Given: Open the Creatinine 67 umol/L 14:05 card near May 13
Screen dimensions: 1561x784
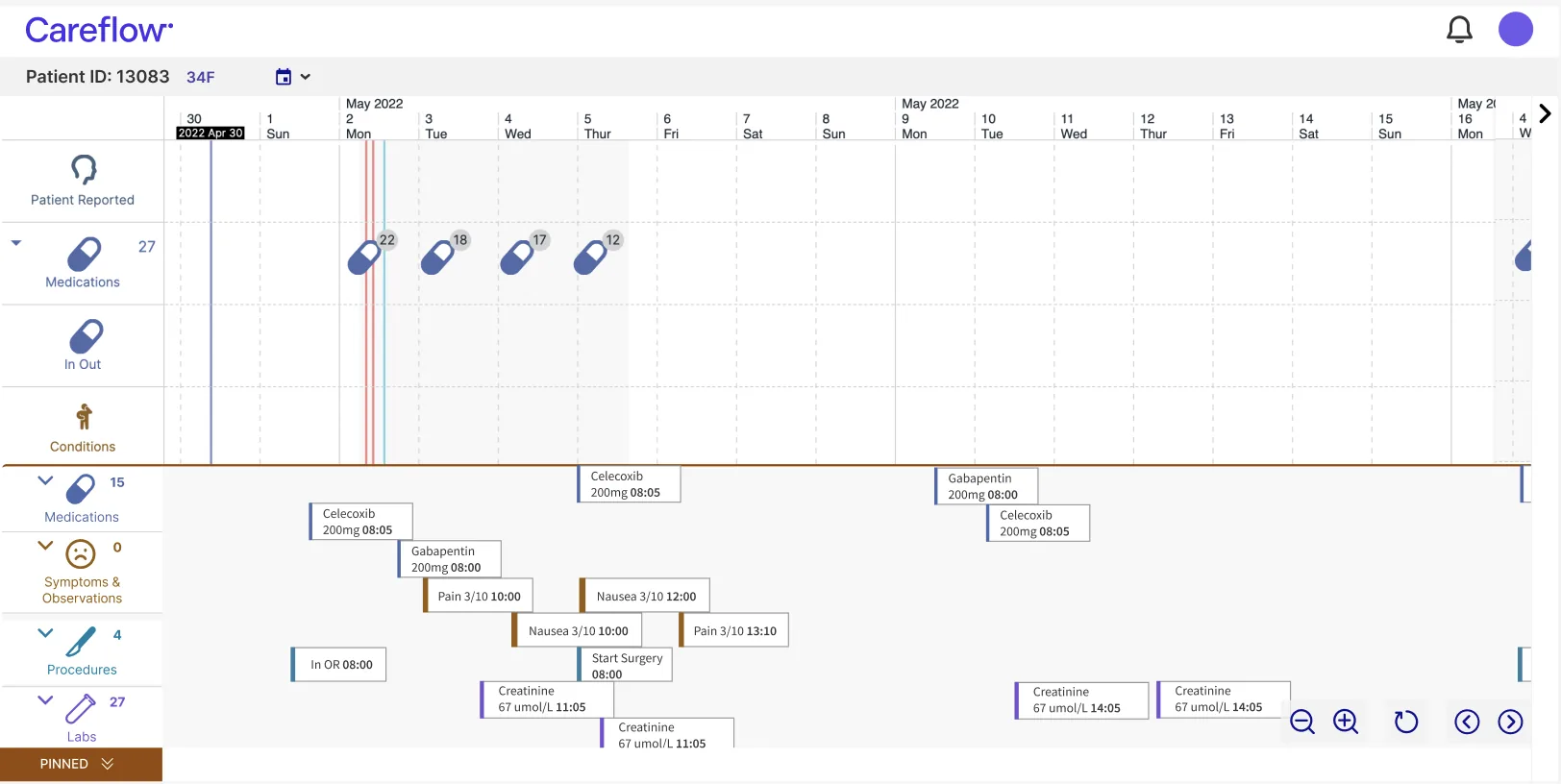Looking at the screenshot, I should 1224,698.
